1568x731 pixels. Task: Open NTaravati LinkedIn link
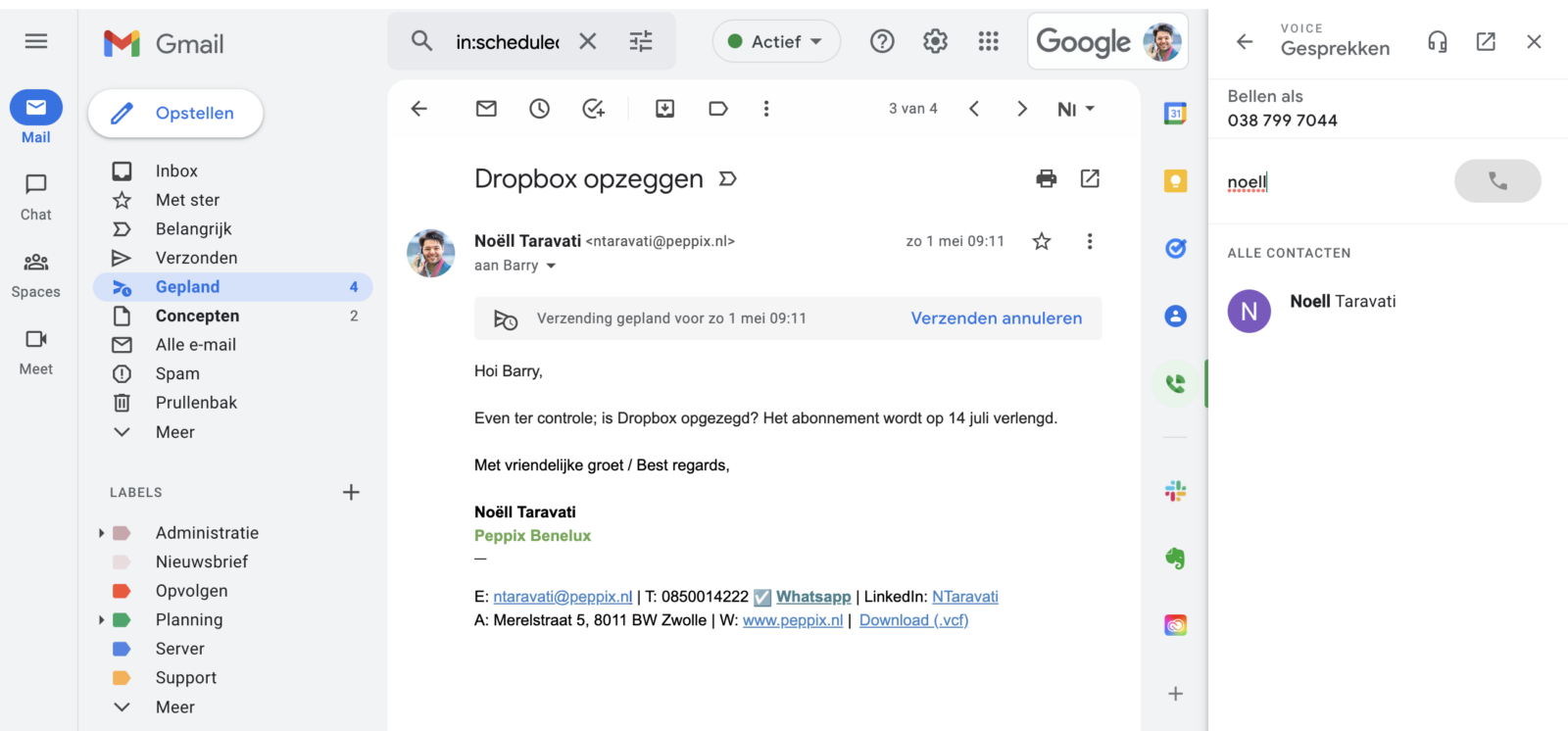click(965, 597)
